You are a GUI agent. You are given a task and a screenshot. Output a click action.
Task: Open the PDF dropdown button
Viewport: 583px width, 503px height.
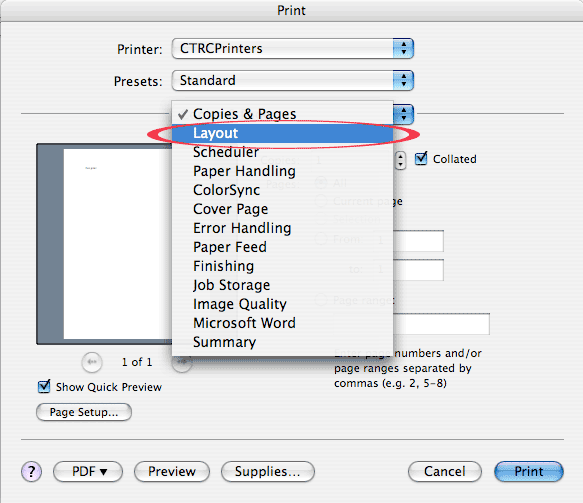[88, 471]
